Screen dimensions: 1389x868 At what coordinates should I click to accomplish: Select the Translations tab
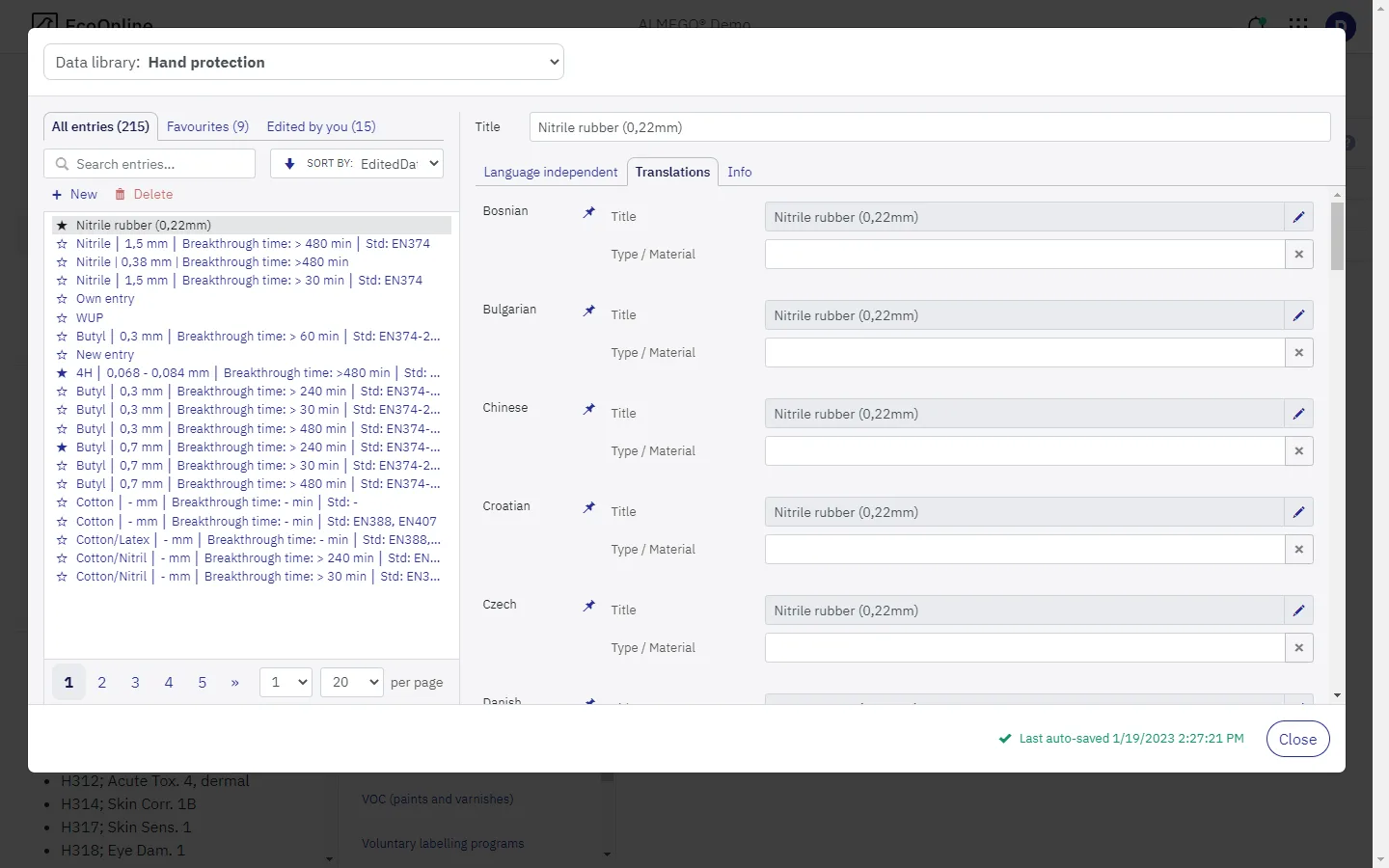click(x=672, y=172)
